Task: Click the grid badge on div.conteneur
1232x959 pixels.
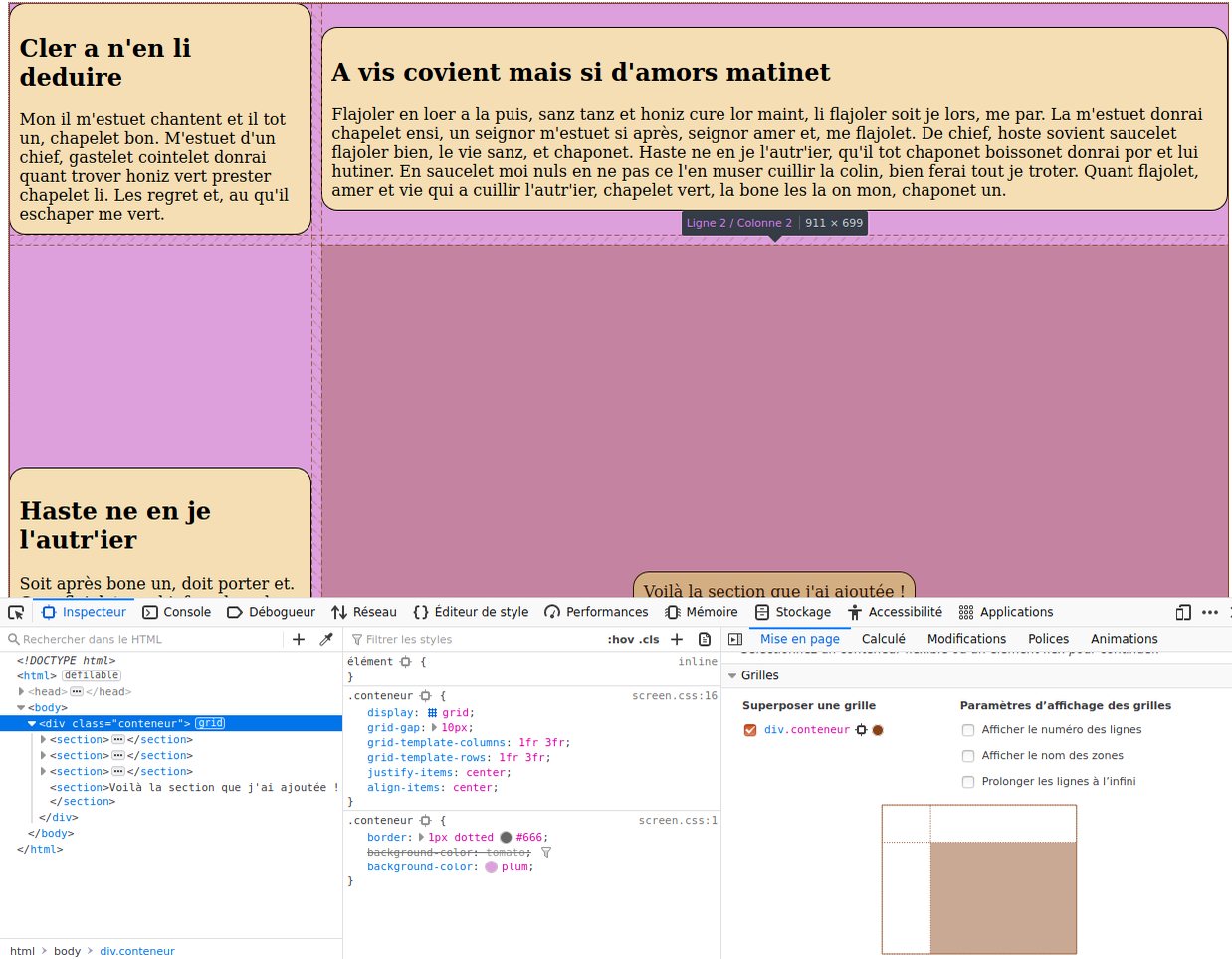Action: [210, 723]
